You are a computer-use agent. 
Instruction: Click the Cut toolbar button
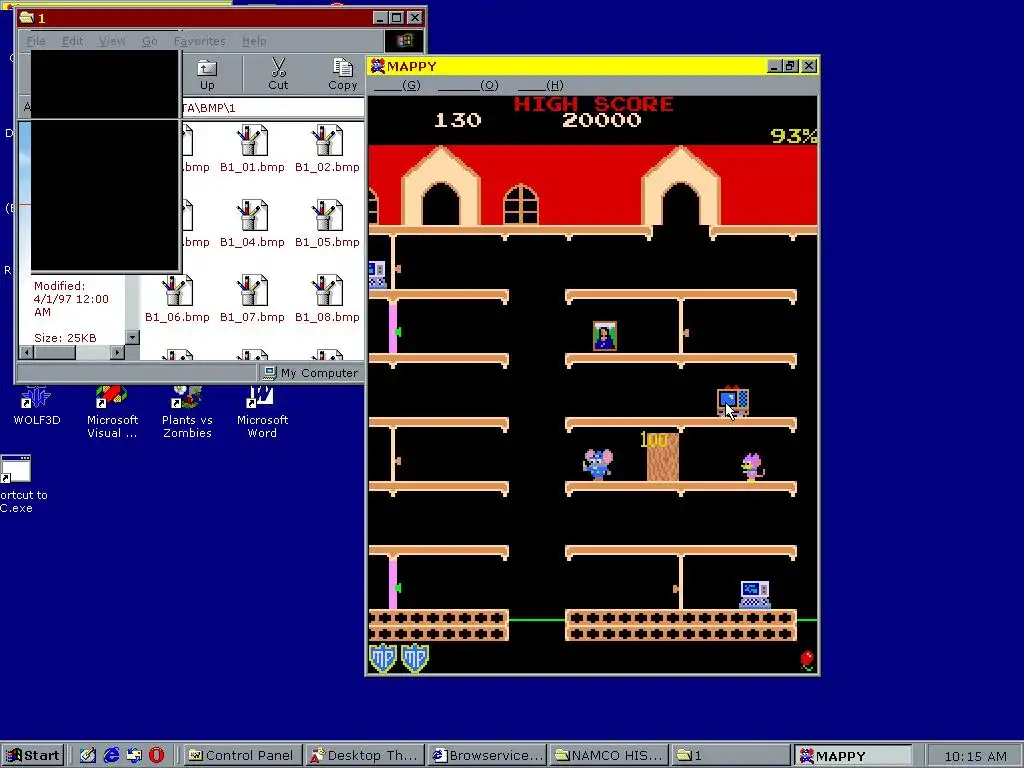278,74
